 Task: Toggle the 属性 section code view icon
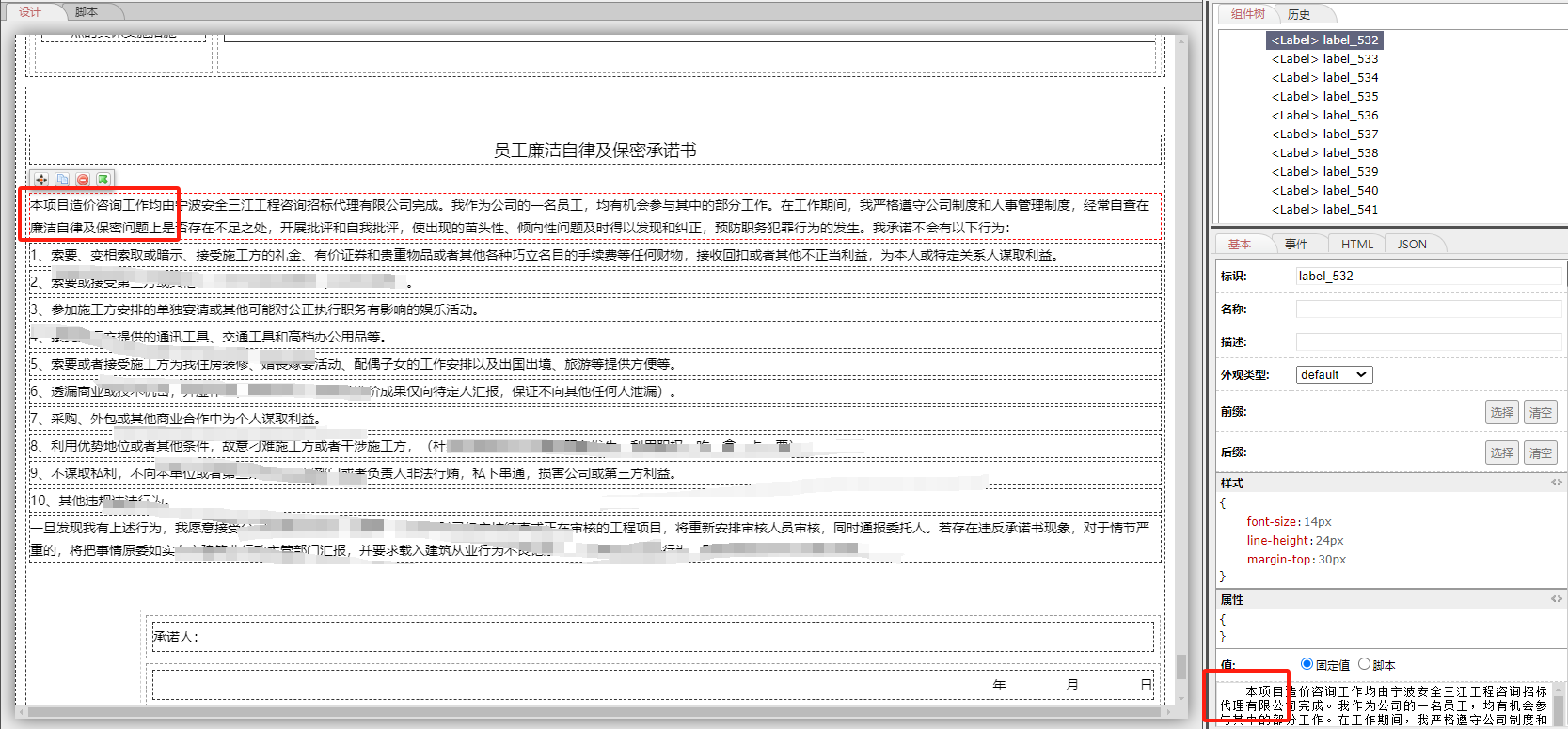[x=1557, y=599]
